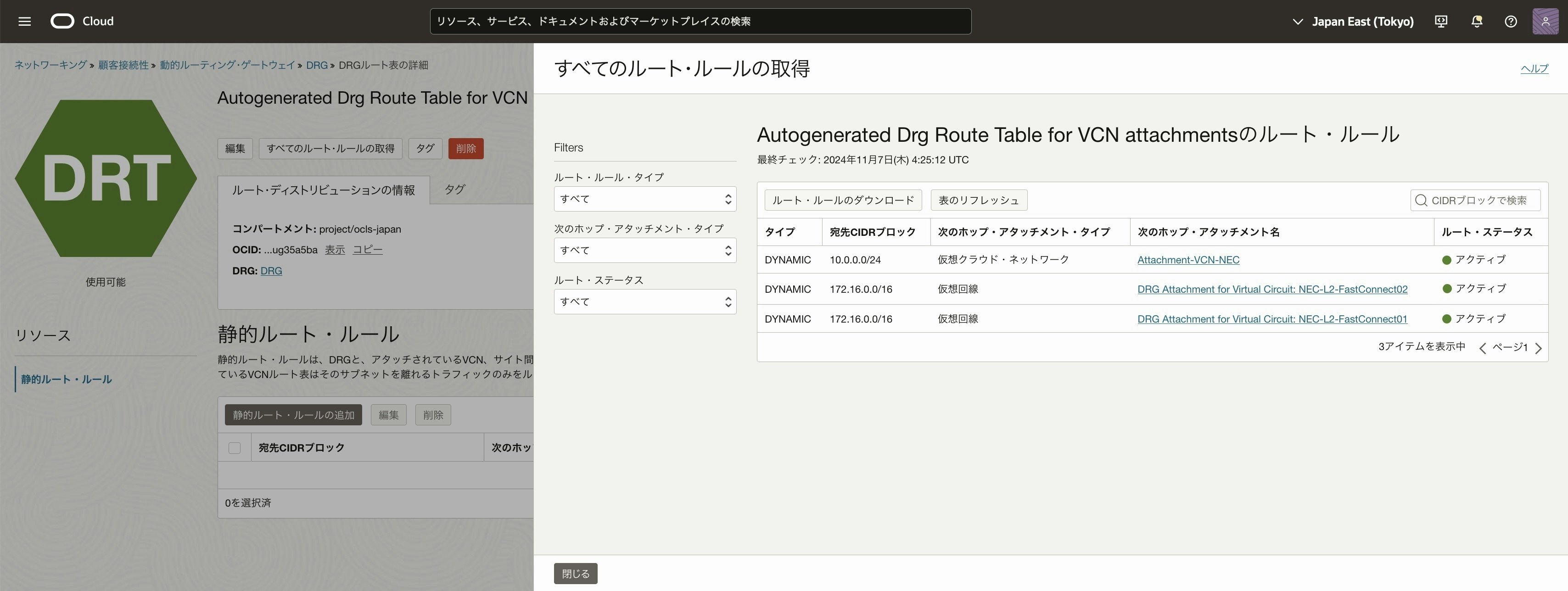Switch to the タグ tab
This screenshot has height=591, width=1568.
pos(454,190)
